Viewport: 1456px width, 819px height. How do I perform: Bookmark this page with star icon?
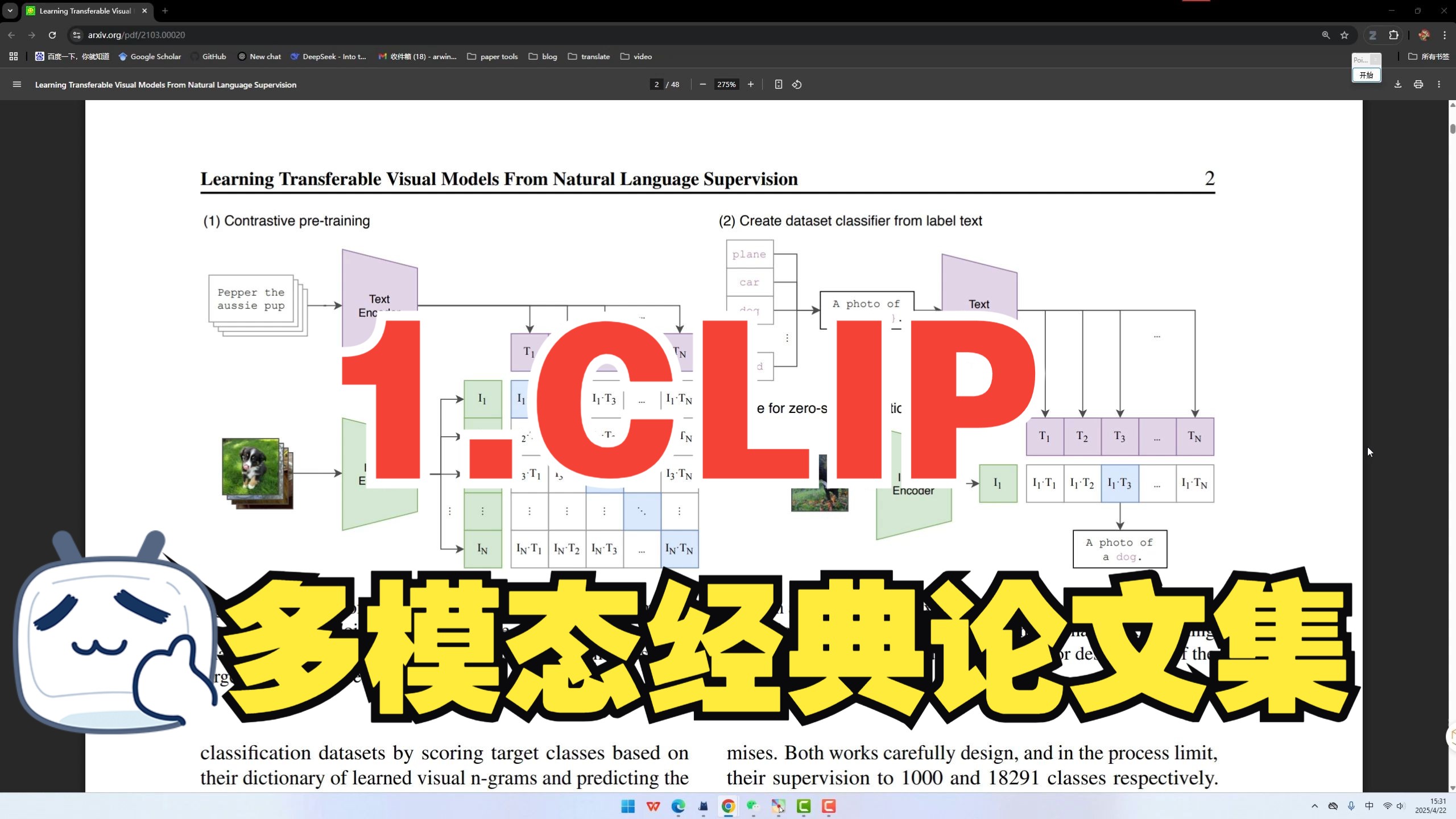[1345, 35]
